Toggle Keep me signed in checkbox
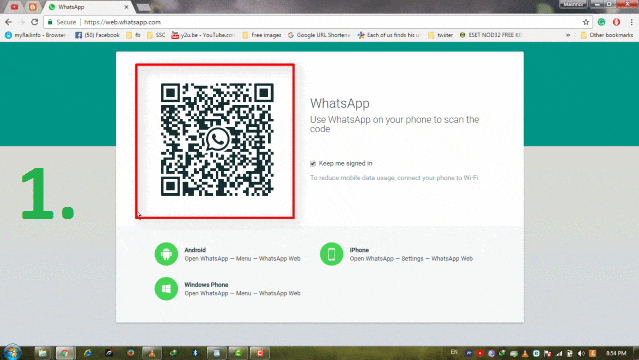The width and height of the screenshot is (639, 360). click(313, 163)
